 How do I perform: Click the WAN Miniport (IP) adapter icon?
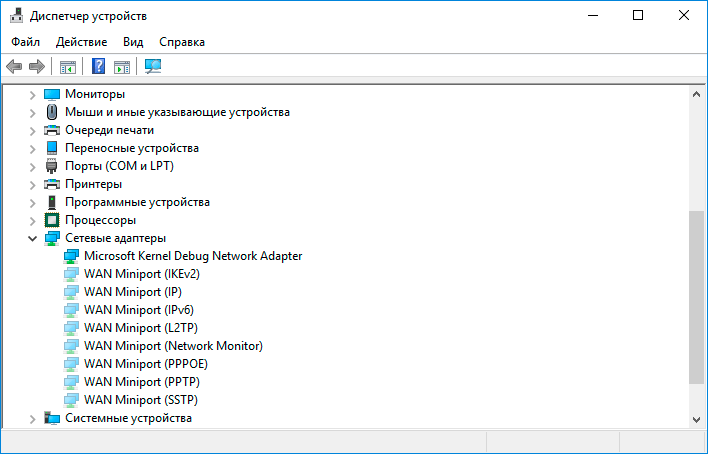pyautogui.click(x=71, y=292)
